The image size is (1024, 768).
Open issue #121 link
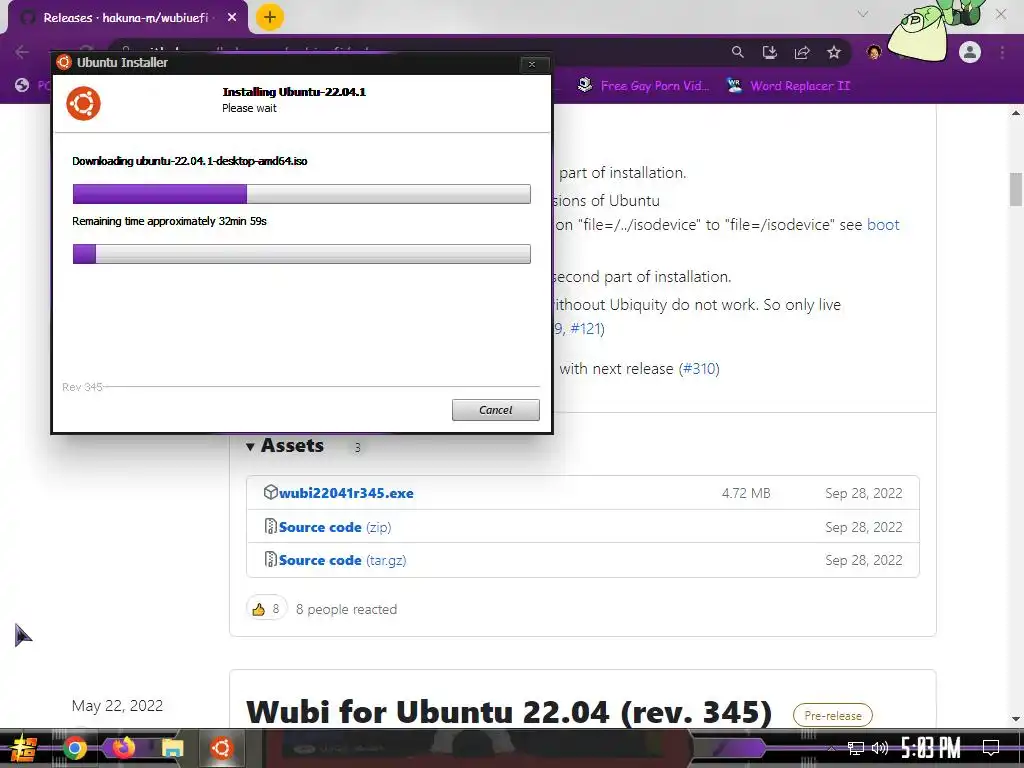[585, 328]
